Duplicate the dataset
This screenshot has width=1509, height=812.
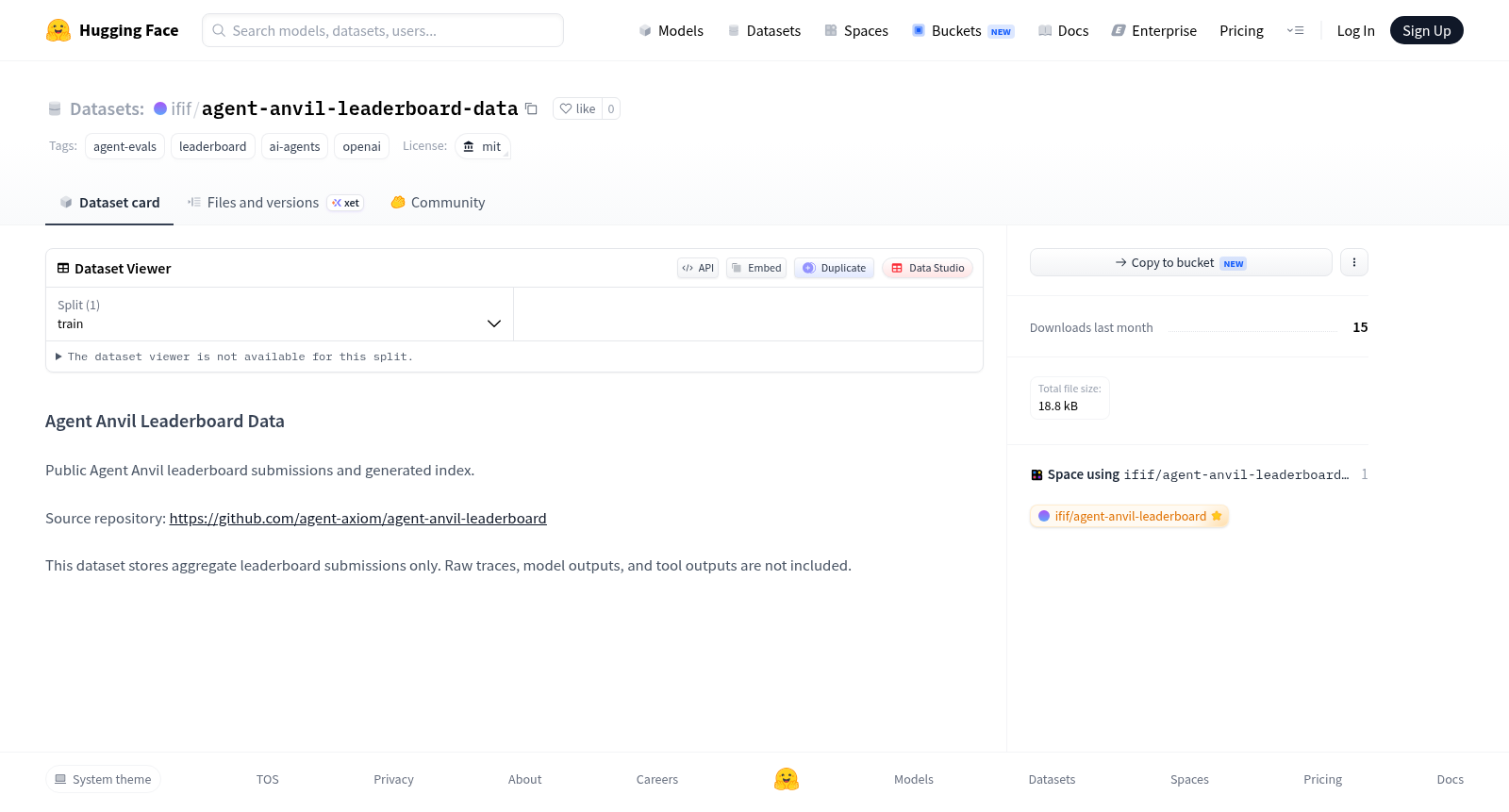click(834, 268)
